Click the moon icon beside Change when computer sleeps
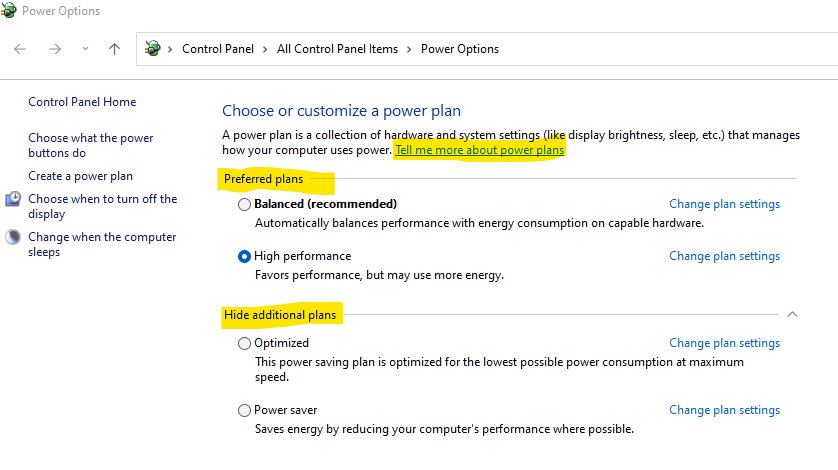 [x=13, y=237]
